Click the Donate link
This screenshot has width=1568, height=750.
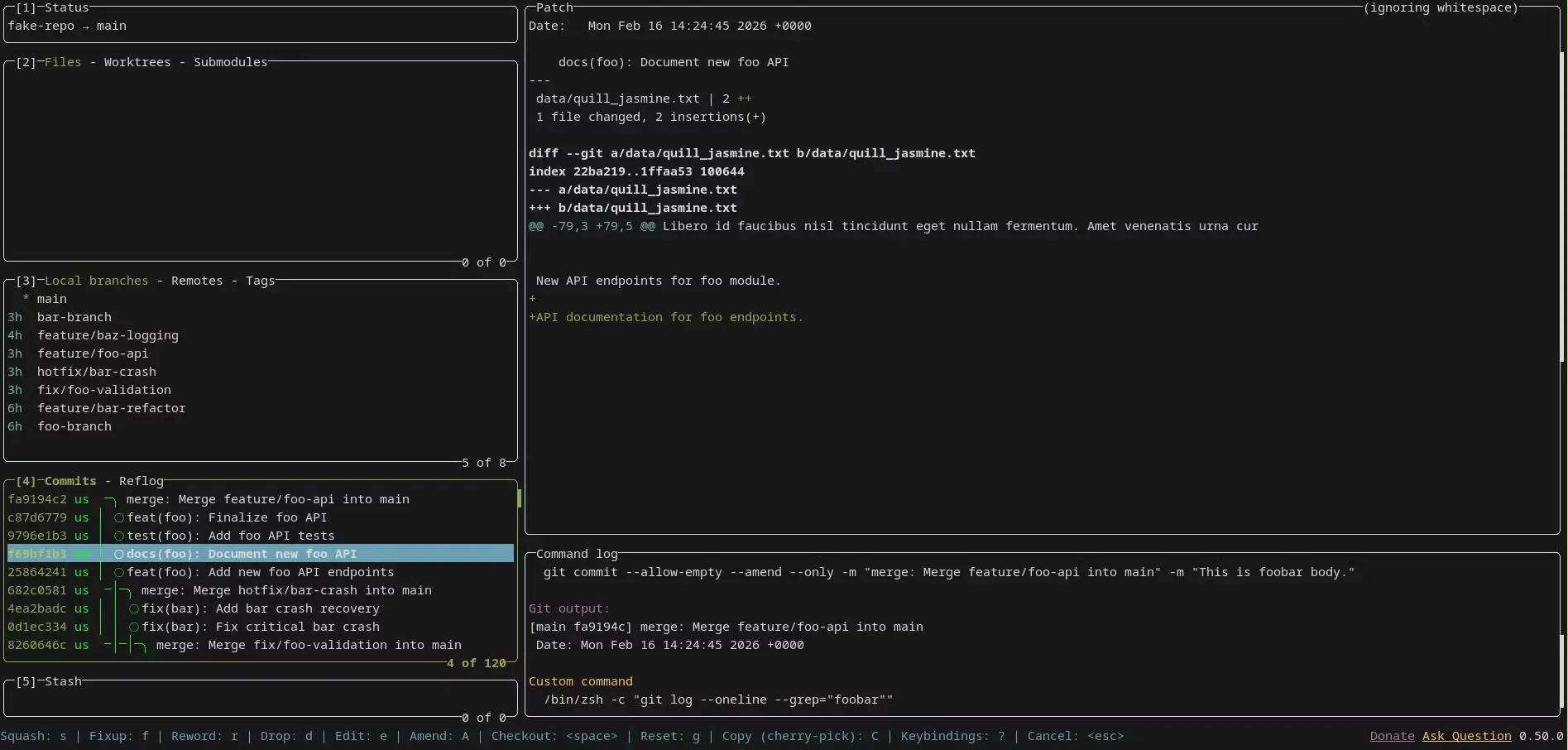pyautogui.click(x=1392, y=736)
